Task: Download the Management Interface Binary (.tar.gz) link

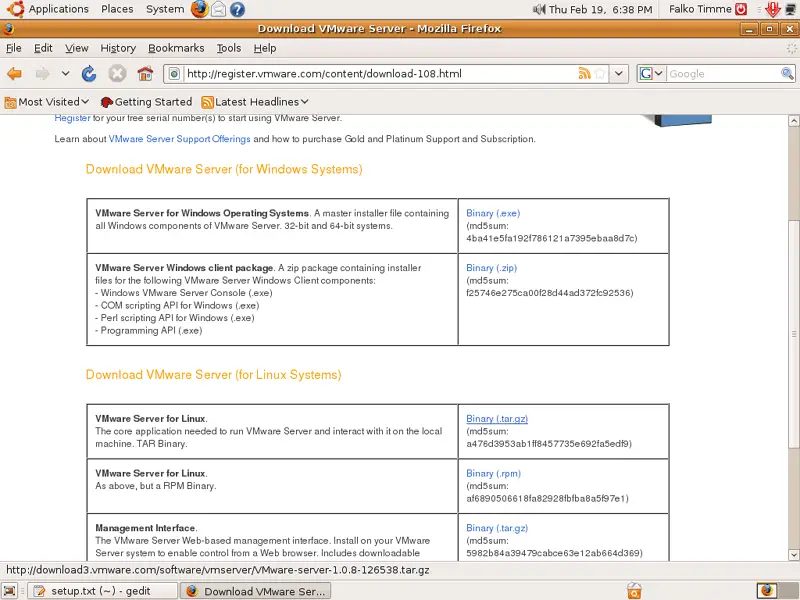Action: [497, 528]
